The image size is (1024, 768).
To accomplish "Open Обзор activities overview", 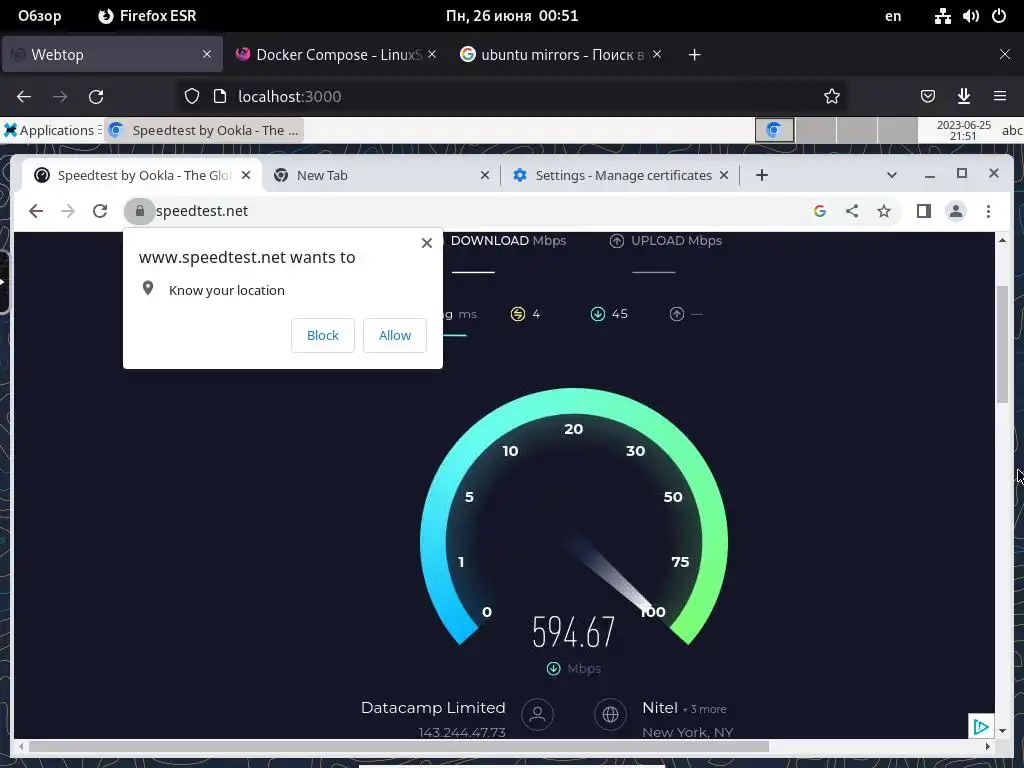I will (40, 16).
